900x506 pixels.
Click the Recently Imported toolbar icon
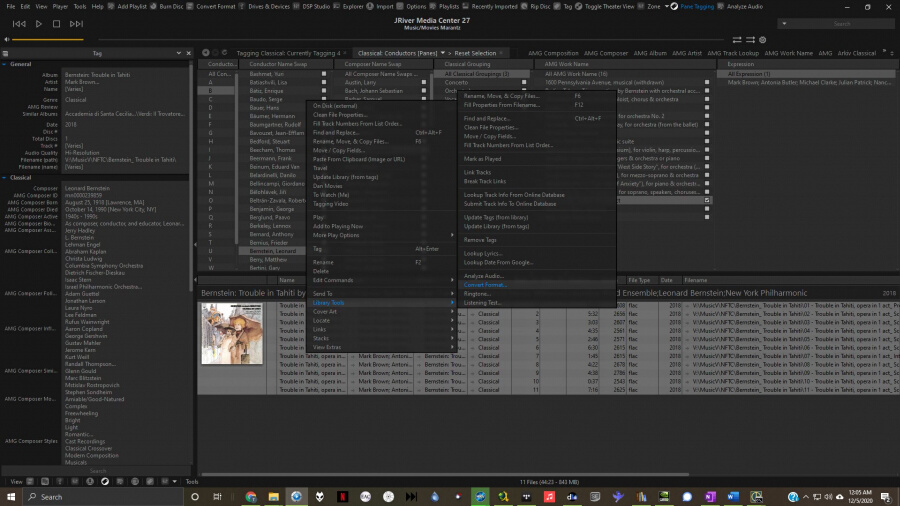click(x=465, y=6)
